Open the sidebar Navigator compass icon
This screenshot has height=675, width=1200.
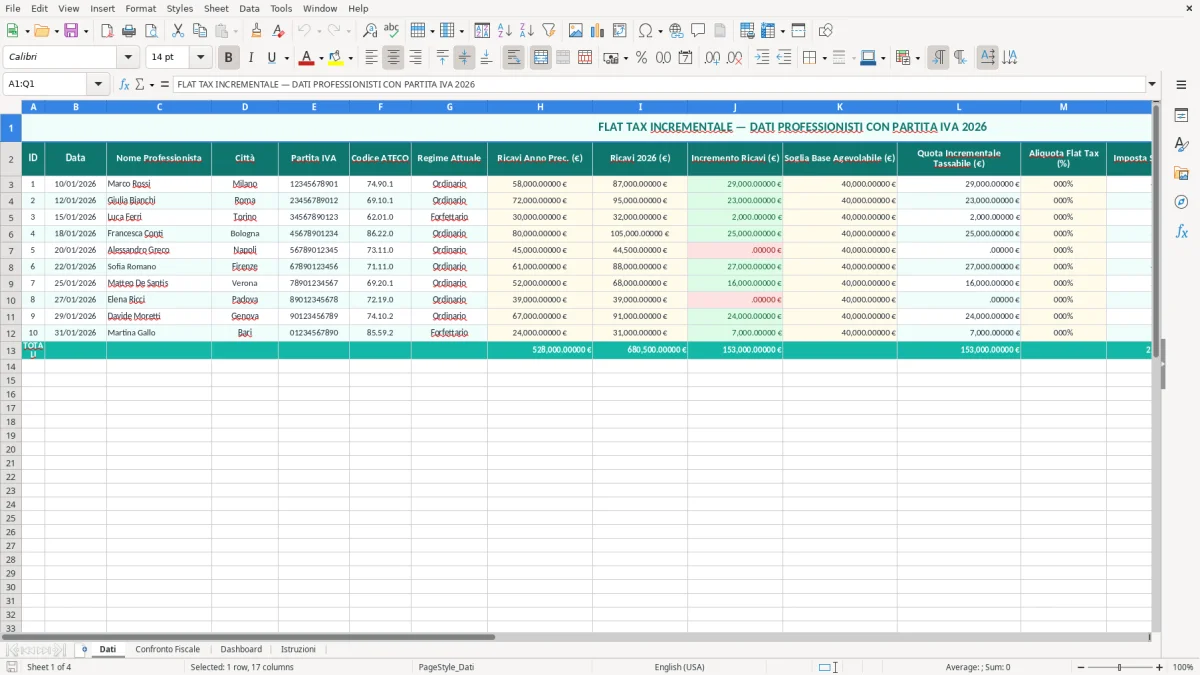tap(1181, 202)
